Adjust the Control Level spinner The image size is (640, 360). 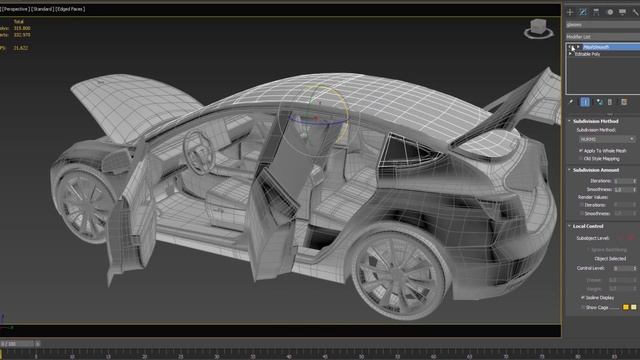pos(635,268)
